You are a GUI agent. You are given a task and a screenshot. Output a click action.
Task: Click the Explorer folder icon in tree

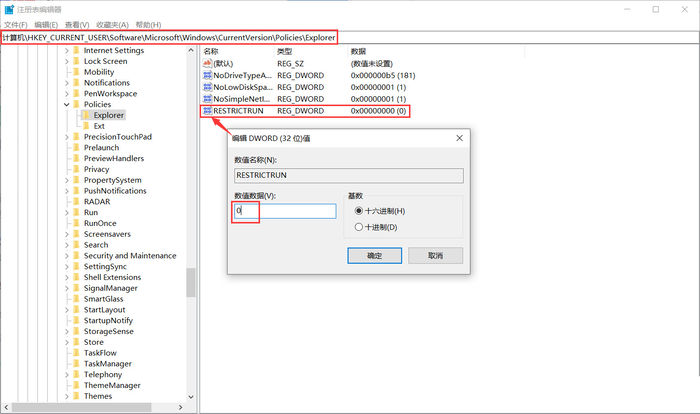(x=86, y=115)
